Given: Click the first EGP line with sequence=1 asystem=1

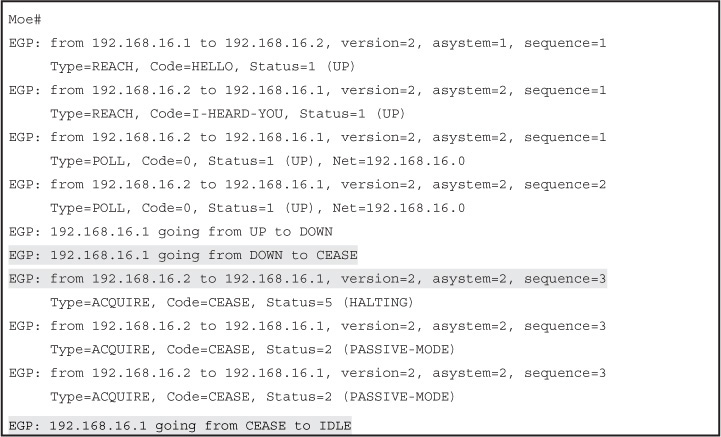Looking at the screenshot, I should click(x=307, y=43).
